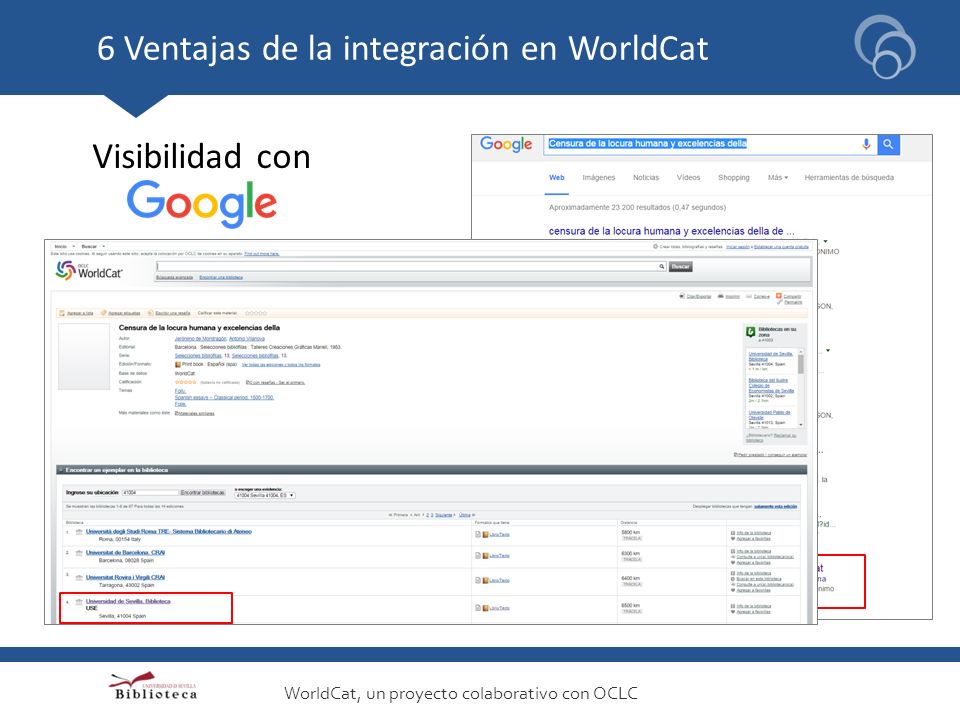Click the 'Agregar etiquetas' tag icon

(x=104, y=313)
